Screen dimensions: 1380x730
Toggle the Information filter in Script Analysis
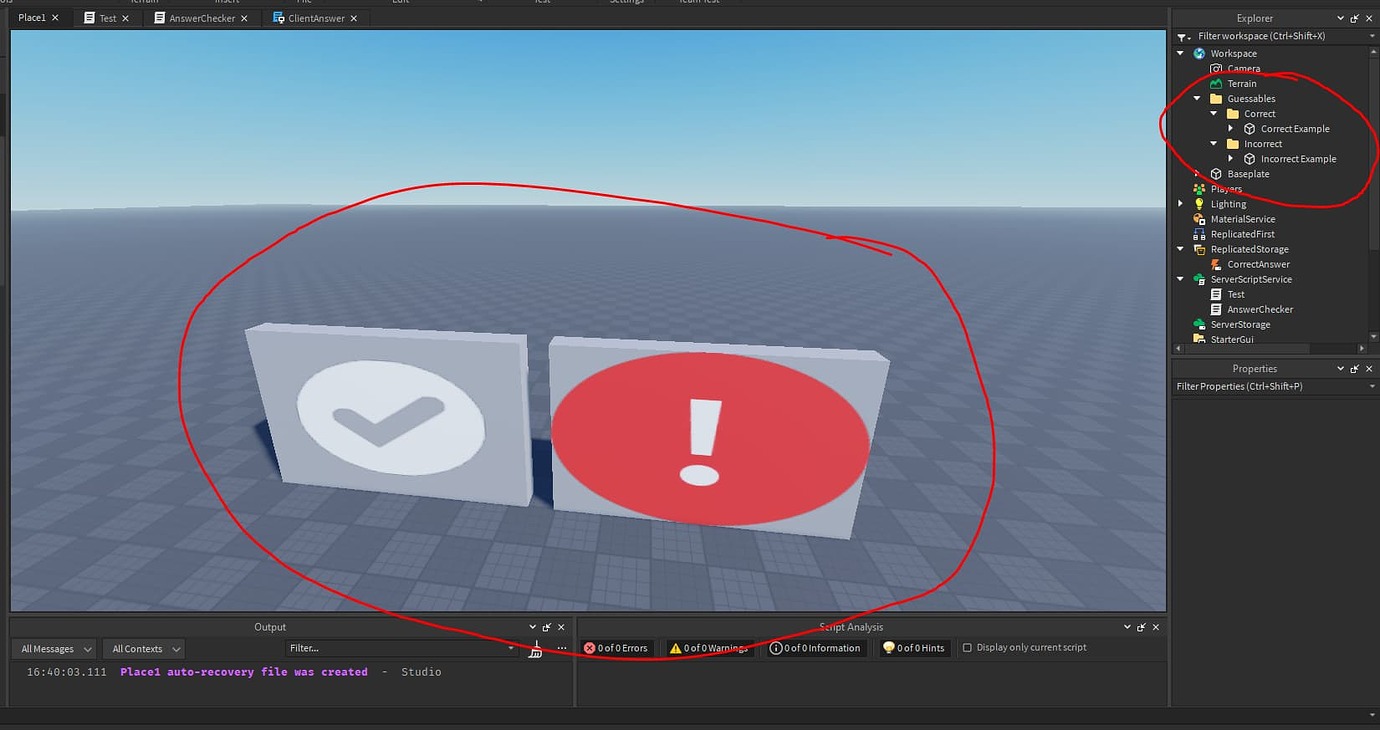[815, 648]
